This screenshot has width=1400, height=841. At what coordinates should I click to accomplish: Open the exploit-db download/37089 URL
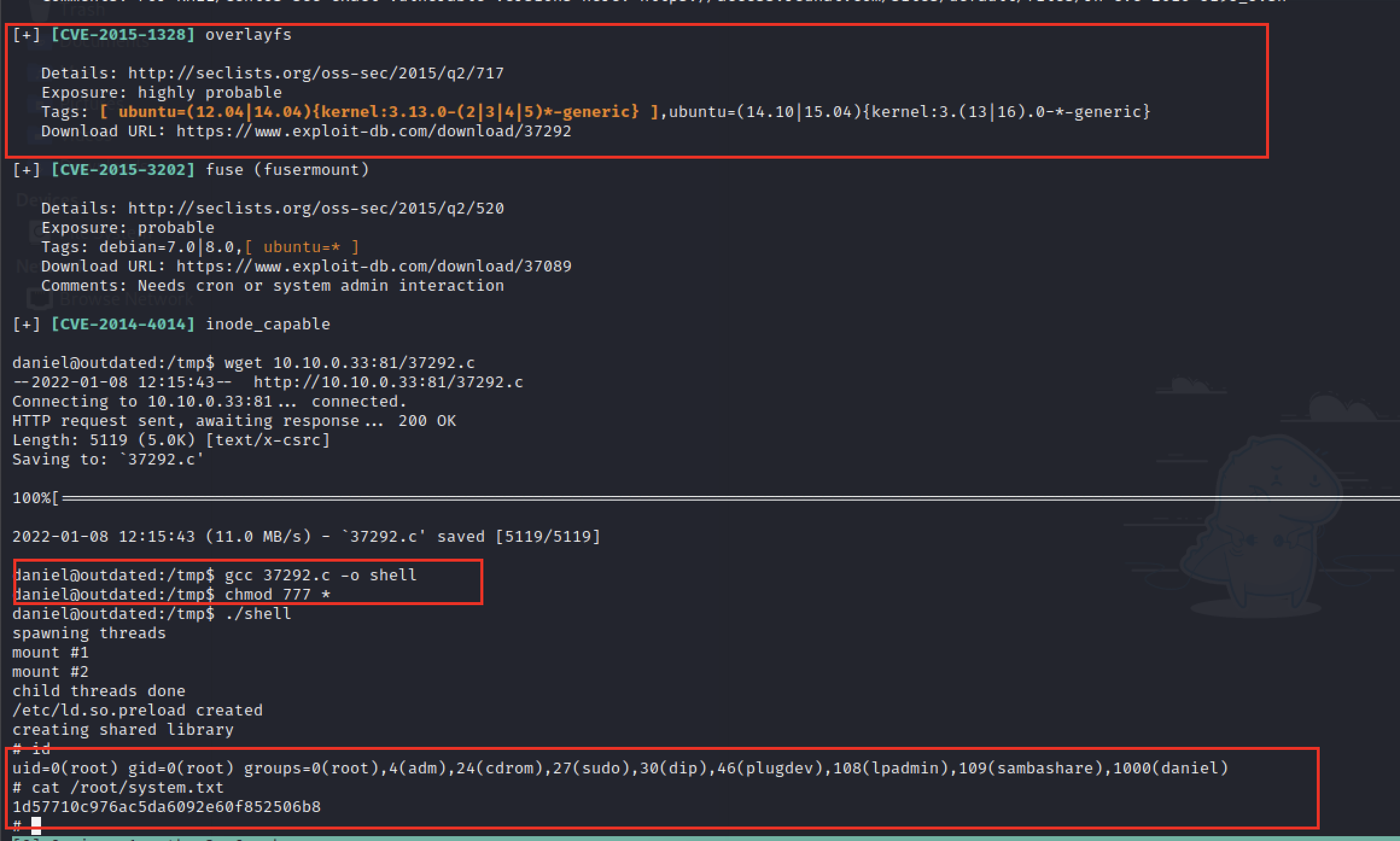374,267
